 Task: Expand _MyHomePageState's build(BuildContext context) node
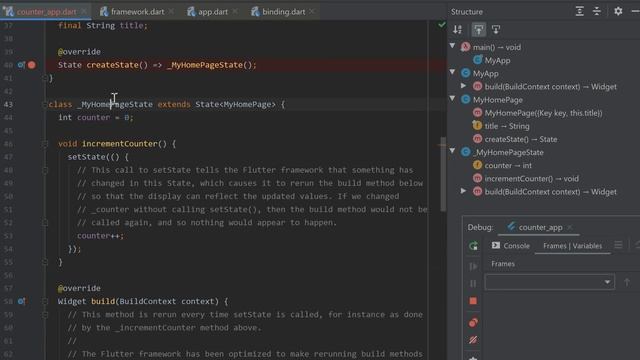click(x=463, y=191)
